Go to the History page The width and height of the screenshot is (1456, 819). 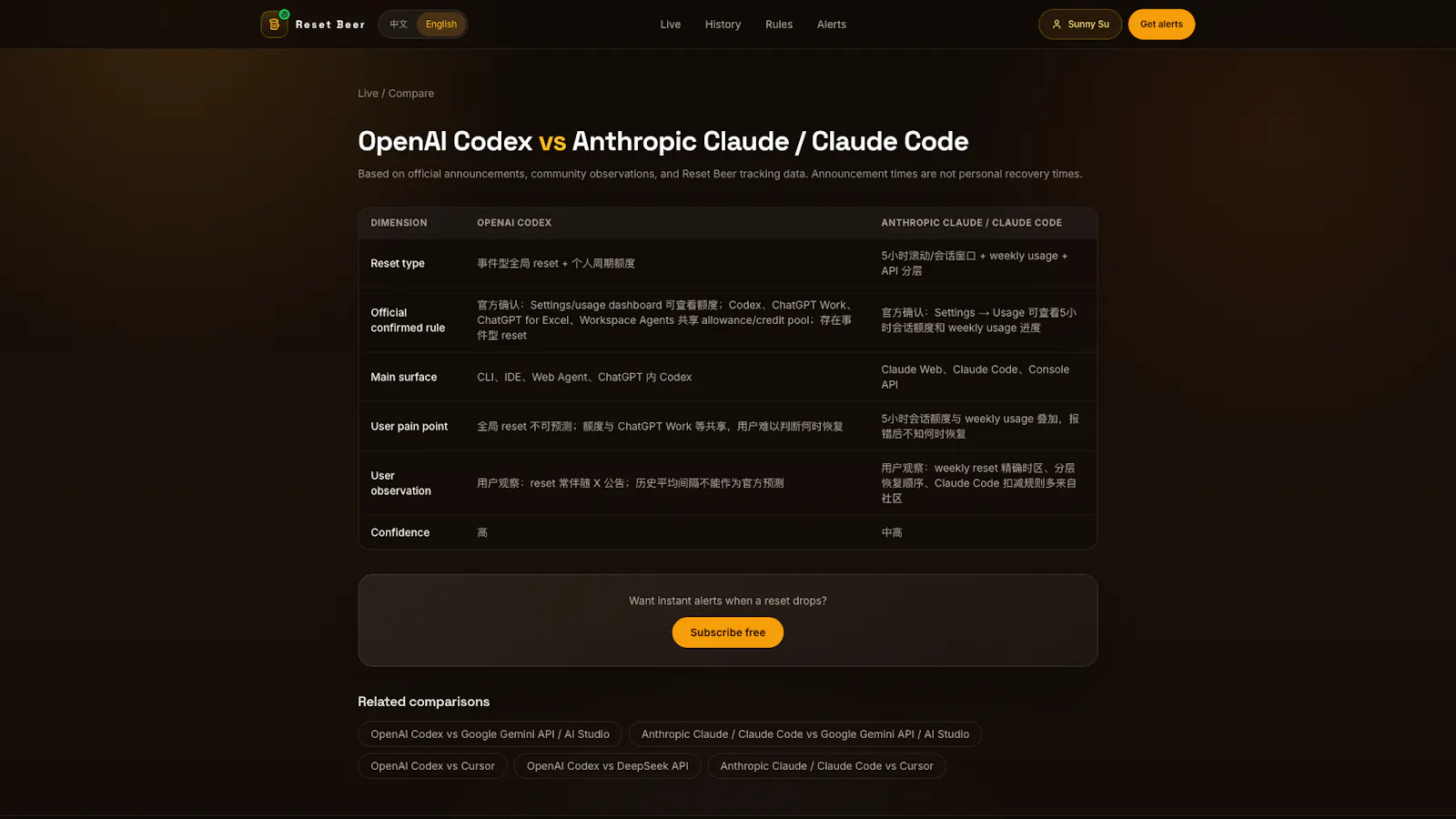click(723, 25)
